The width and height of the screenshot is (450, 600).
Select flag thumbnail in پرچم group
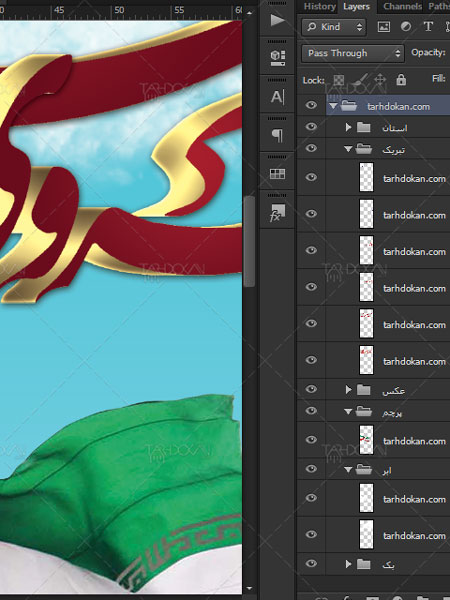click(366, 440)
